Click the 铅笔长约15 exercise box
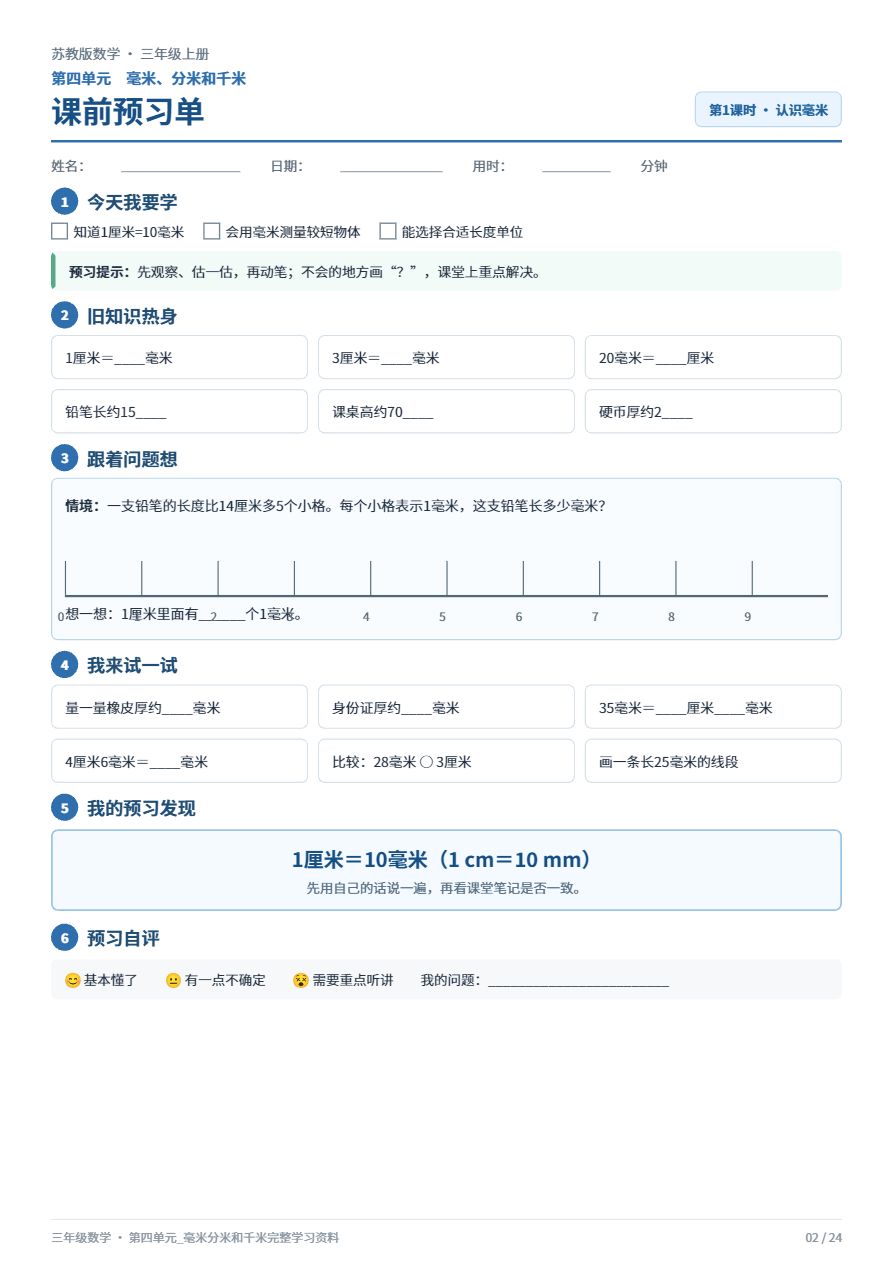Image resolution: width=892 pixels, height=1262 pixels. [x=179, y=411]
